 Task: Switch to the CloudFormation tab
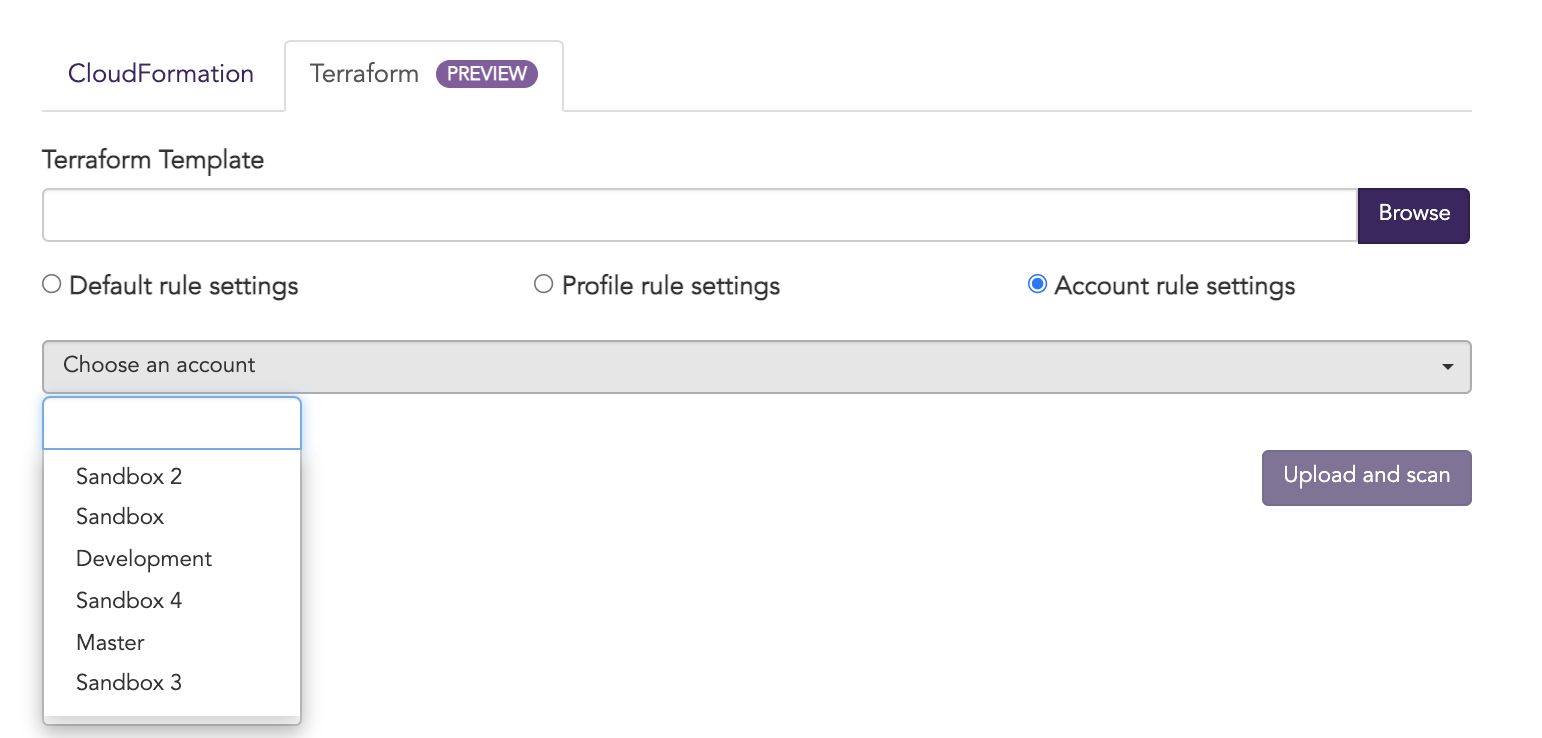[161, 74]
